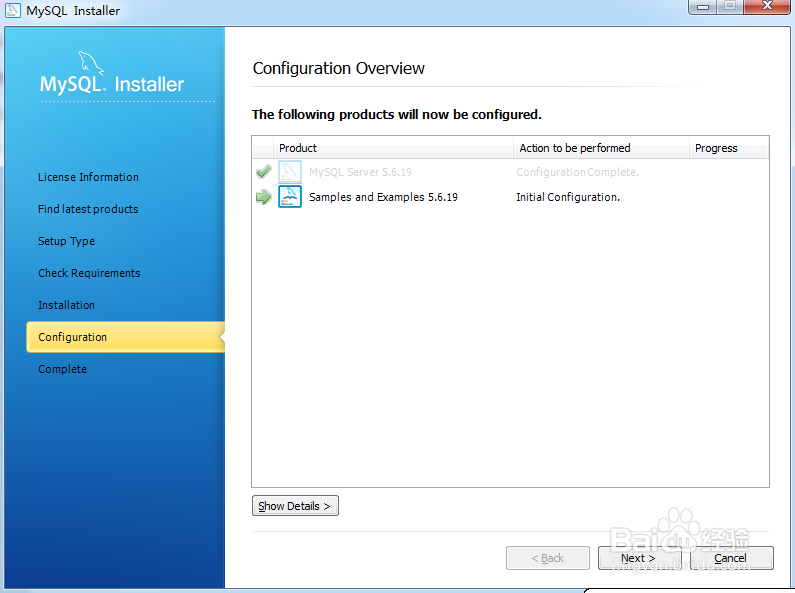This screenshot has height=593, width=795.
Task: Click the green checkmark beside MySQL Server 5.6.19
Action: tap(264, 172)
